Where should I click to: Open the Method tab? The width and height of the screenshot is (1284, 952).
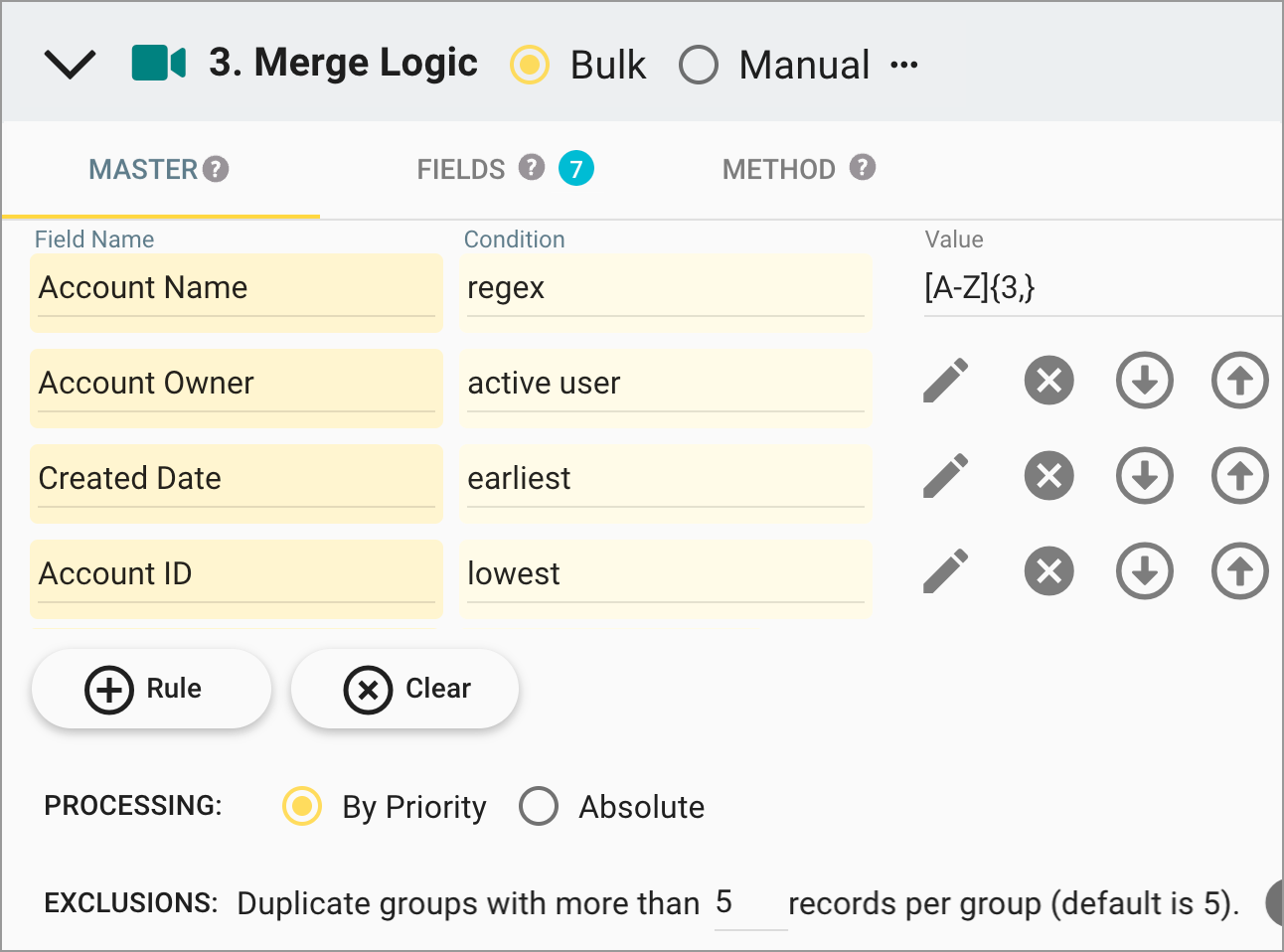point(781,169)
